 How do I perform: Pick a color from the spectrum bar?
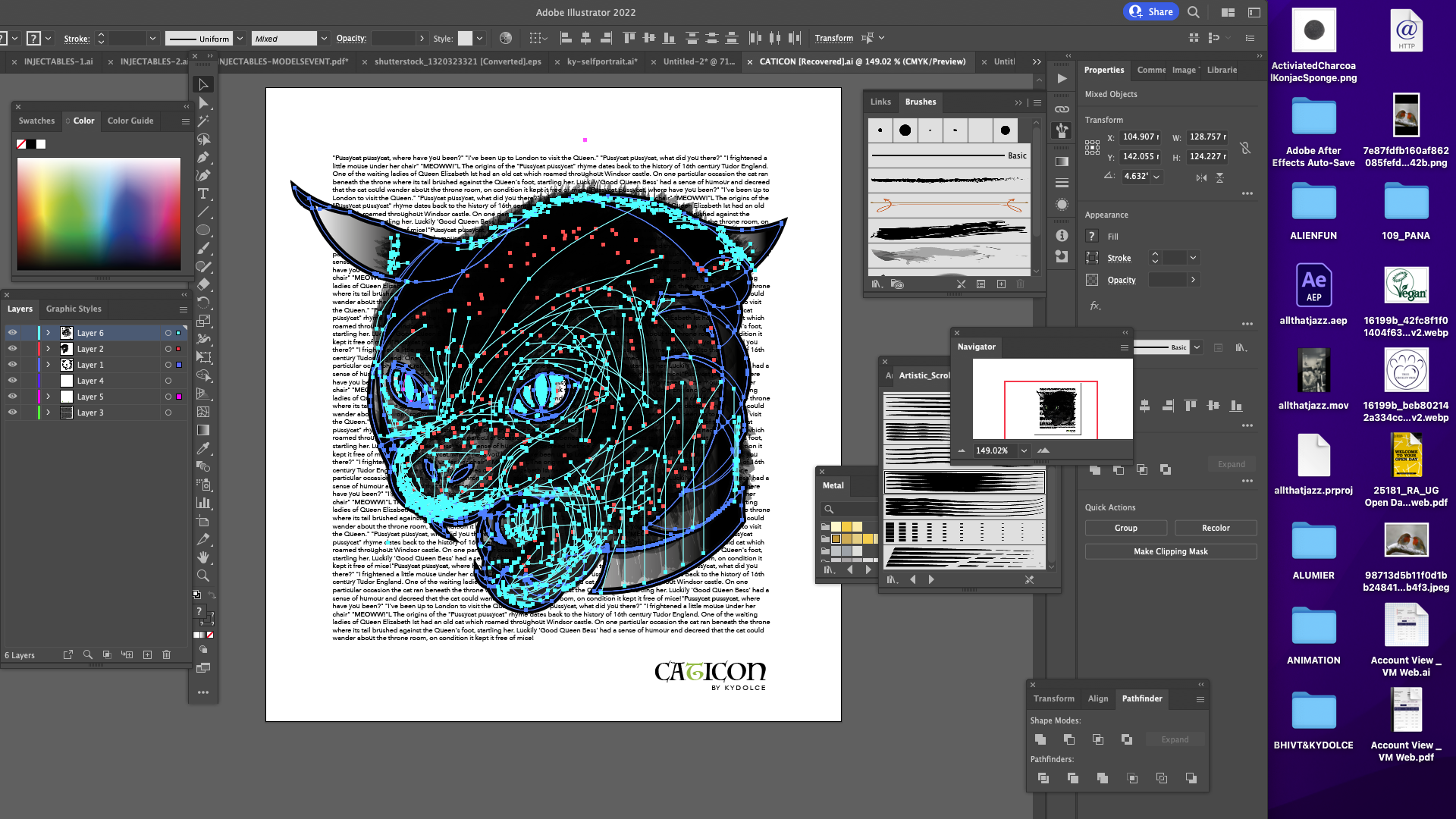pos(99,214)
